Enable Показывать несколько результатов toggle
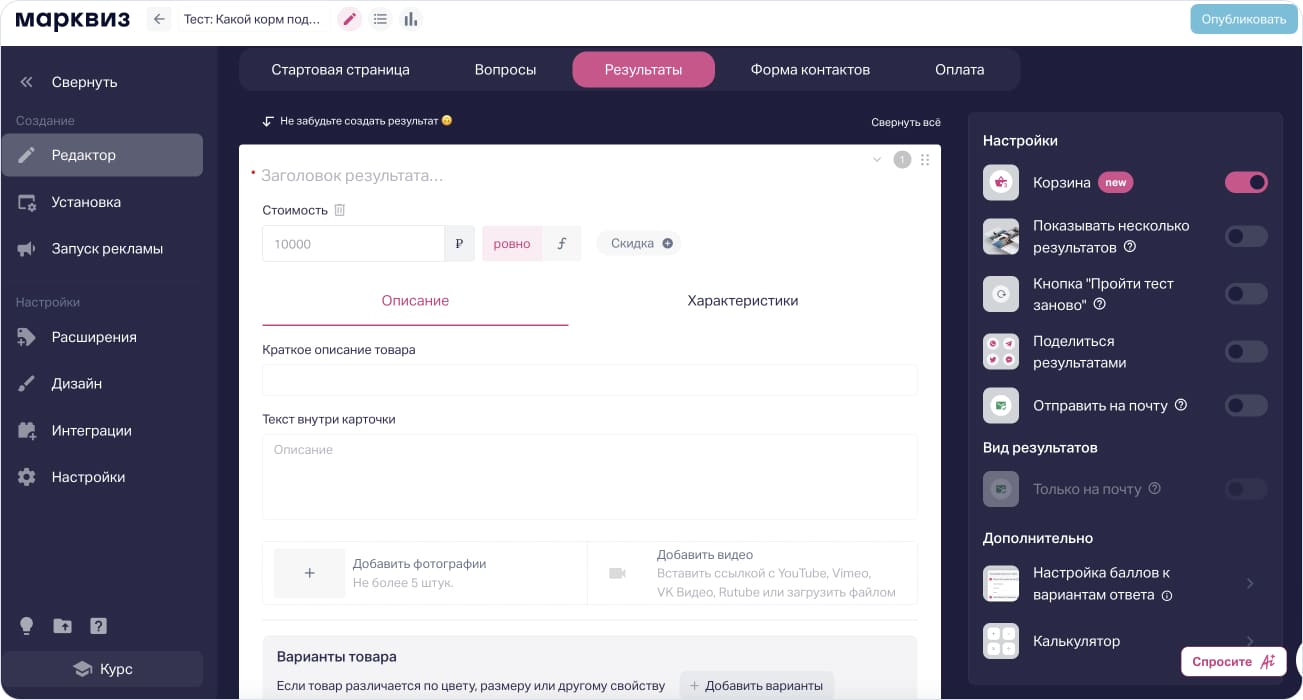This screenshot has width=1303, height=700. (x=1246, y=236)
